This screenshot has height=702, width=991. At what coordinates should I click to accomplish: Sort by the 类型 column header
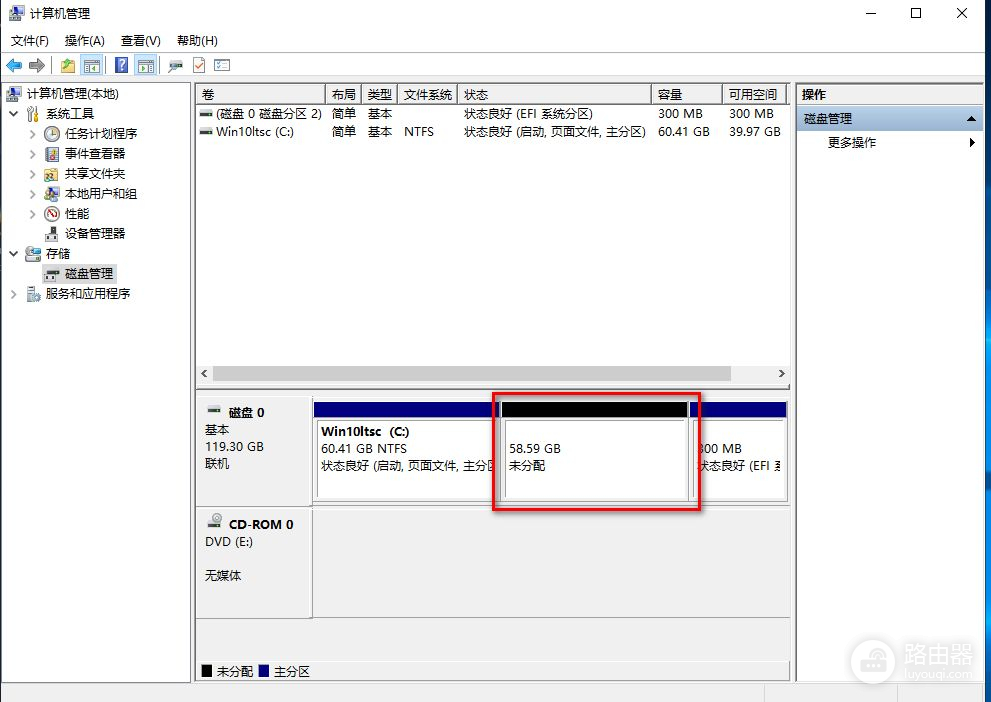(x=379, y=95)
